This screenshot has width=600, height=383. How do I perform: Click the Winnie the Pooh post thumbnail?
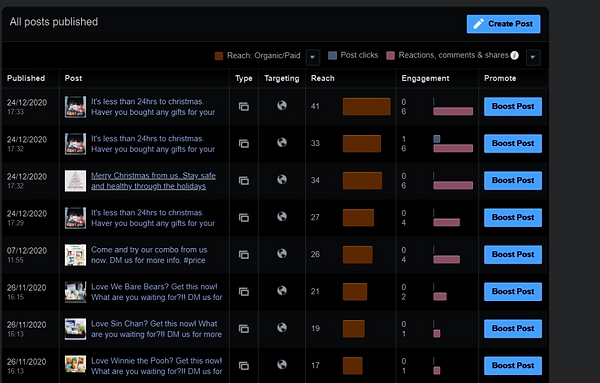pos(75,366)
